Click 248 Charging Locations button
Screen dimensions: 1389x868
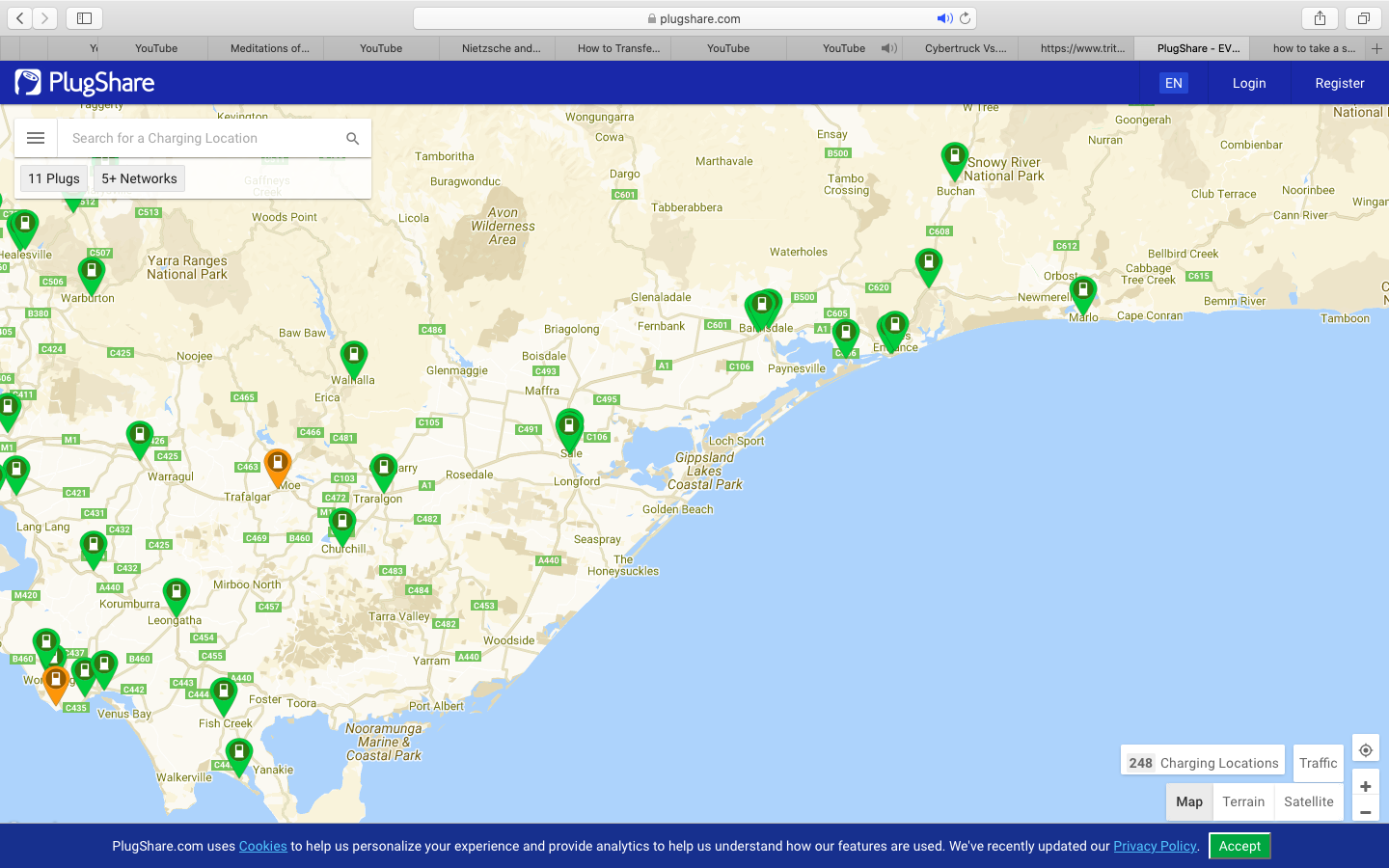click(1203, 763)
